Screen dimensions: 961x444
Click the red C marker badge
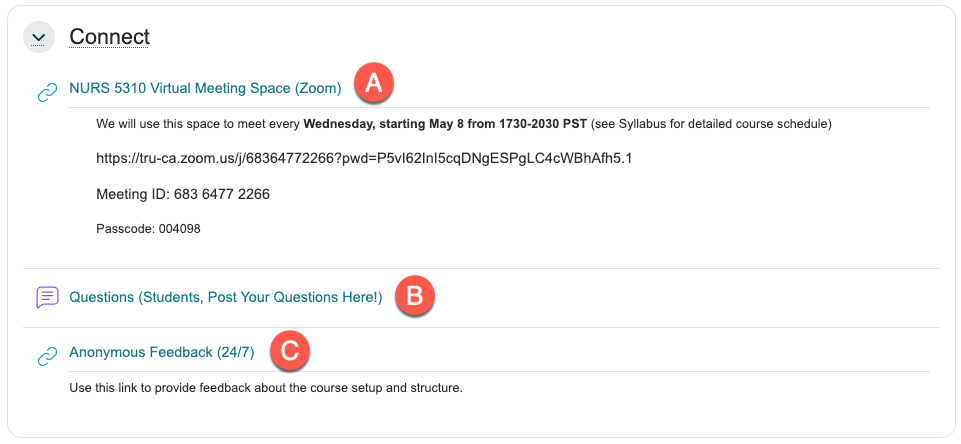click(x=288, y=351)
